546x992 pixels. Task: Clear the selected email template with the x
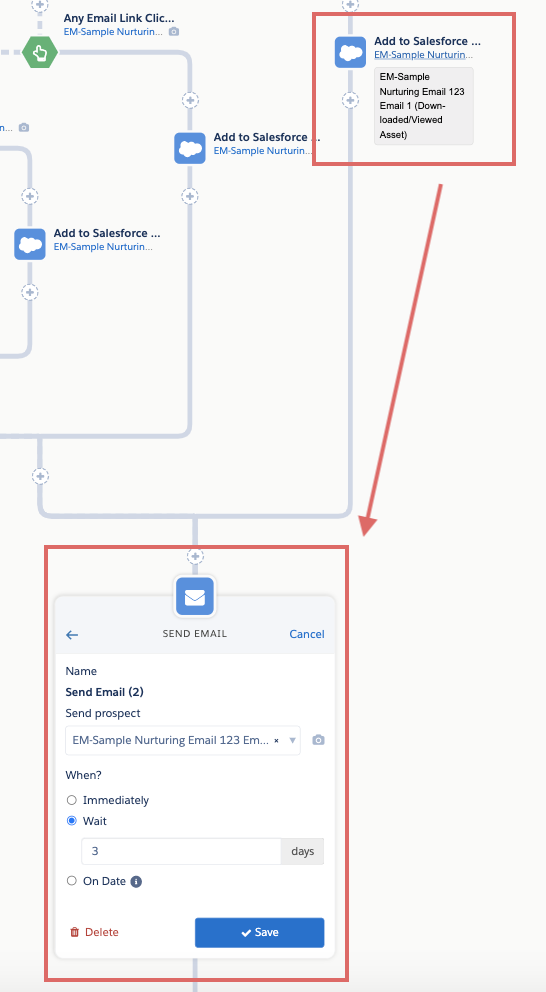click(276, 741)
